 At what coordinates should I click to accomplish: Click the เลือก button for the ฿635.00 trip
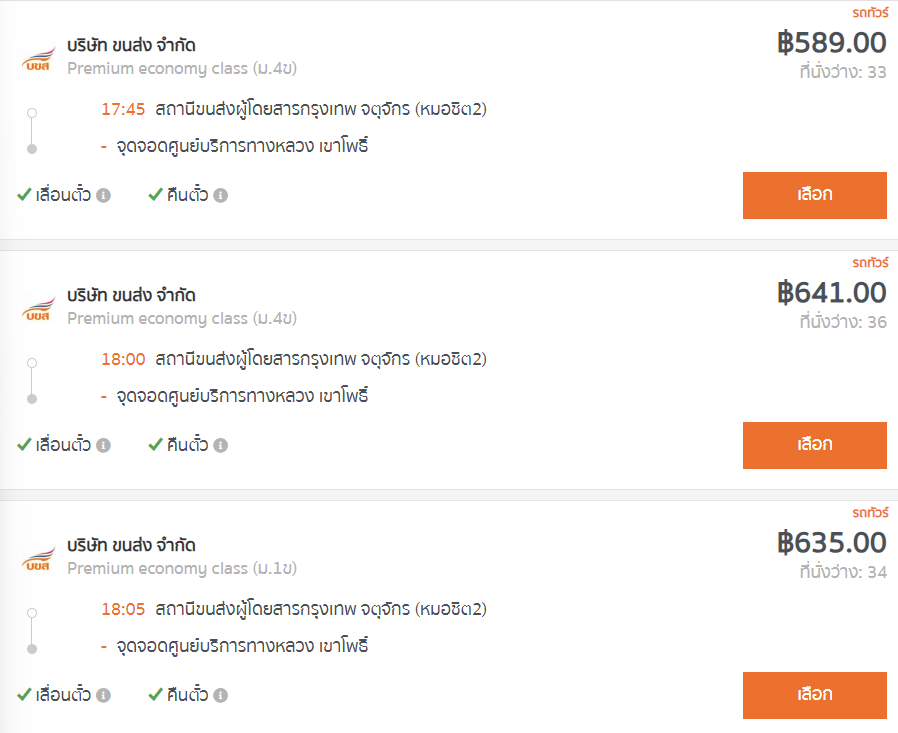point(814,695)
